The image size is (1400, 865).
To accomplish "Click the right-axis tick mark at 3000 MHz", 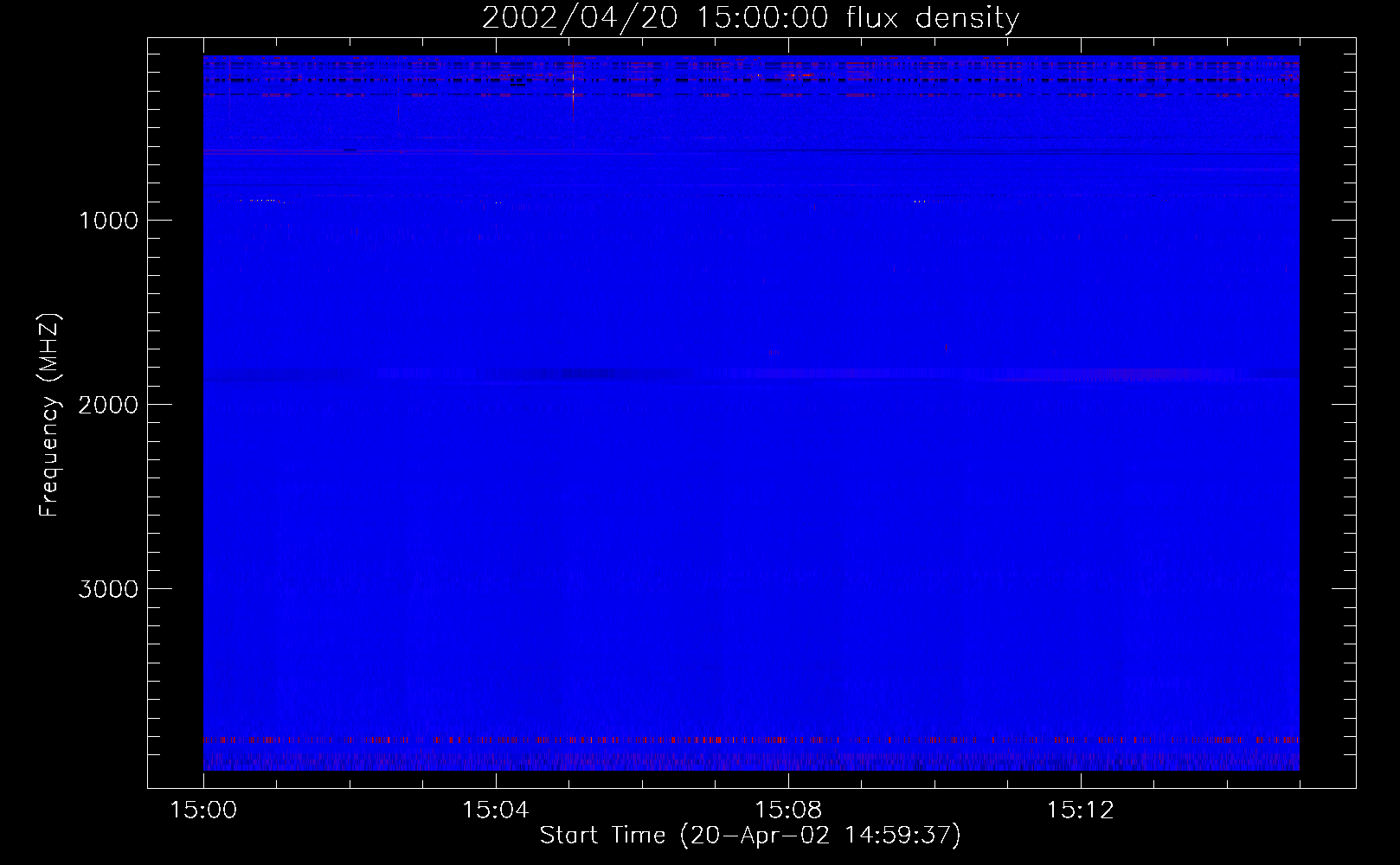I will point(1344,588).
